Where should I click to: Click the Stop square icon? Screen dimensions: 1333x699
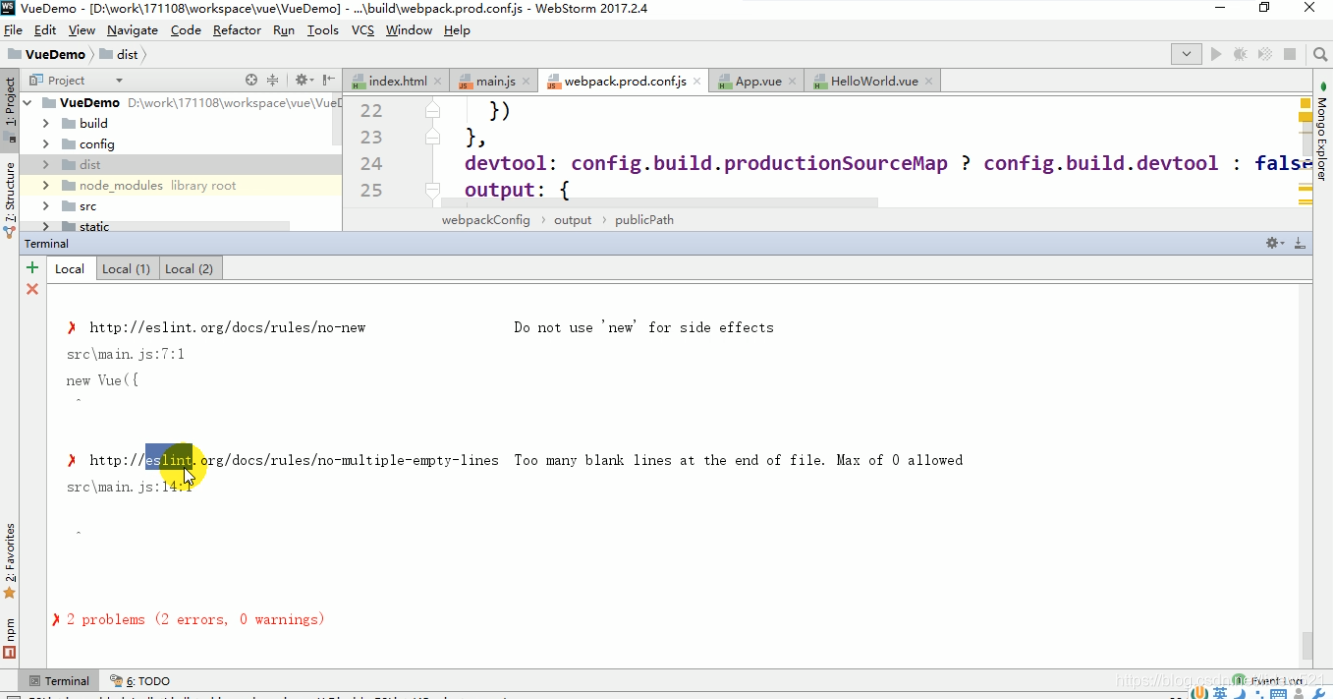pos(1290,54)
